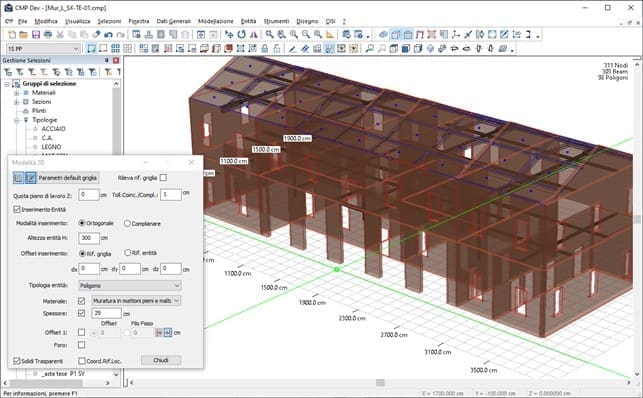Click the Toll.Coinc./Compl. input field
The width and height of the screenshot is (643, 398).
[171, 194]
